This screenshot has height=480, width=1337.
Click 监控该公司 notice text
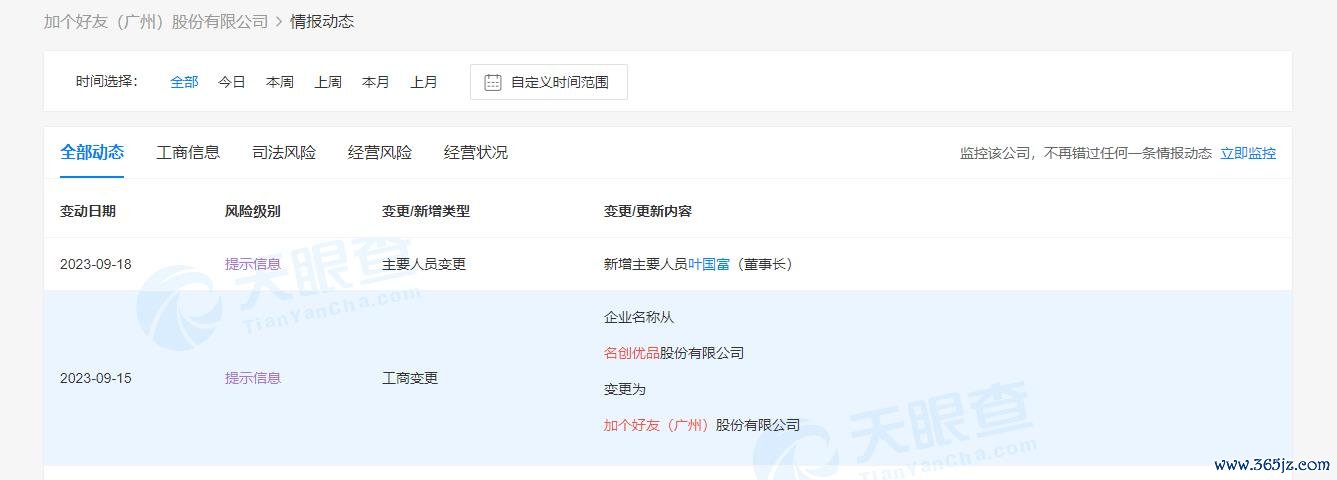[1086, 153]
